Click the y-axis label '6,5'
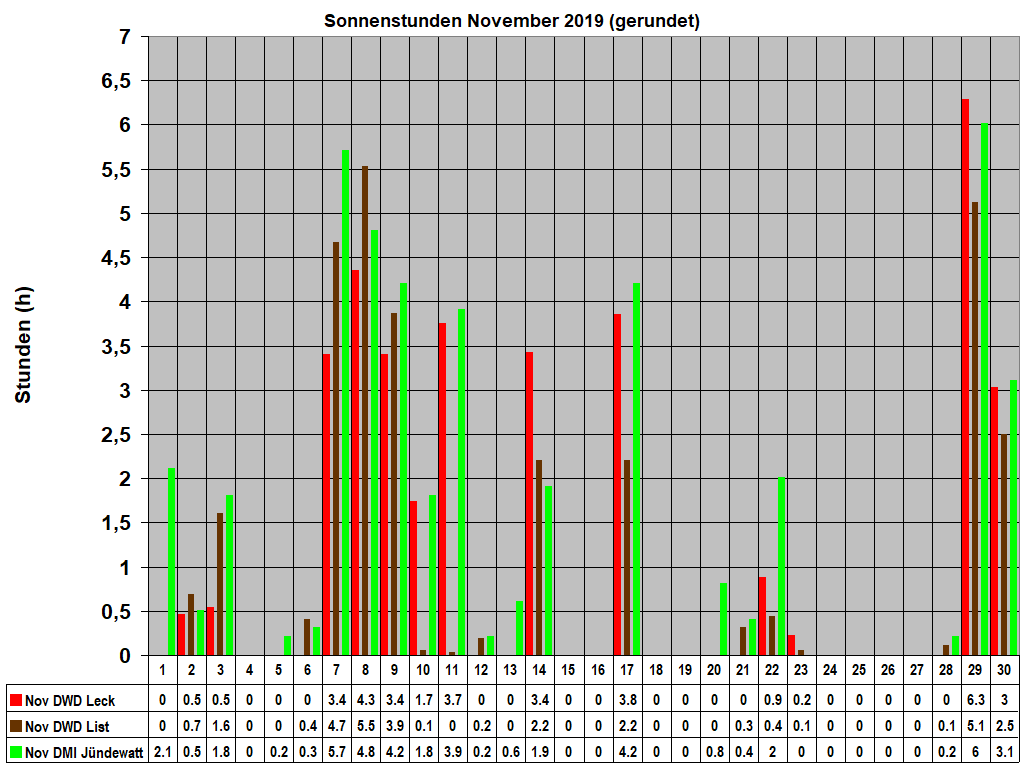The height and width of the screenshot is (768, 1024). [116, 81]
